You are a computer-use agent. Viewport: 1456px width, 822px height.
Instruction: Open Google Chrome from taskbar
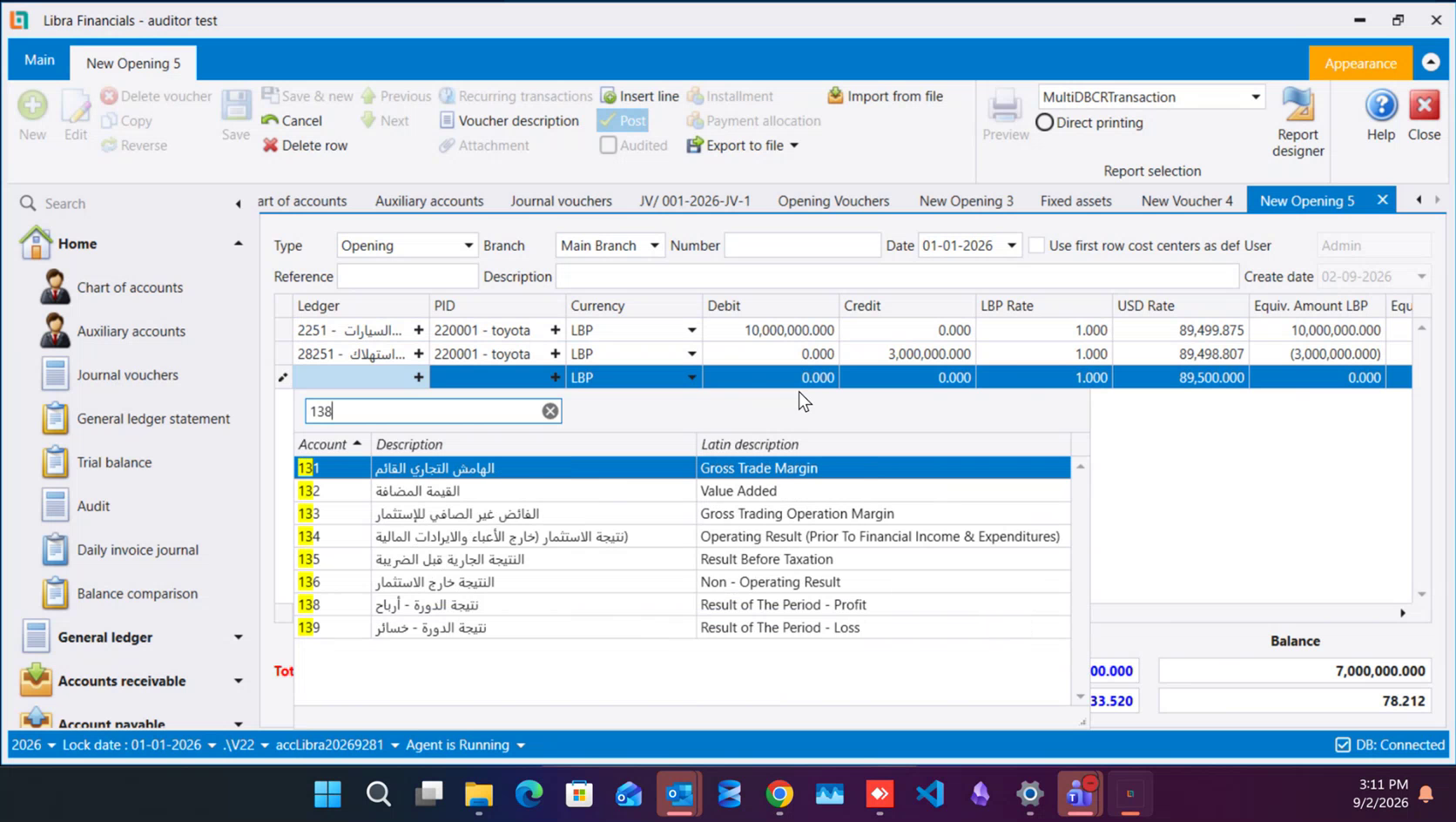[x=779, y=793]
